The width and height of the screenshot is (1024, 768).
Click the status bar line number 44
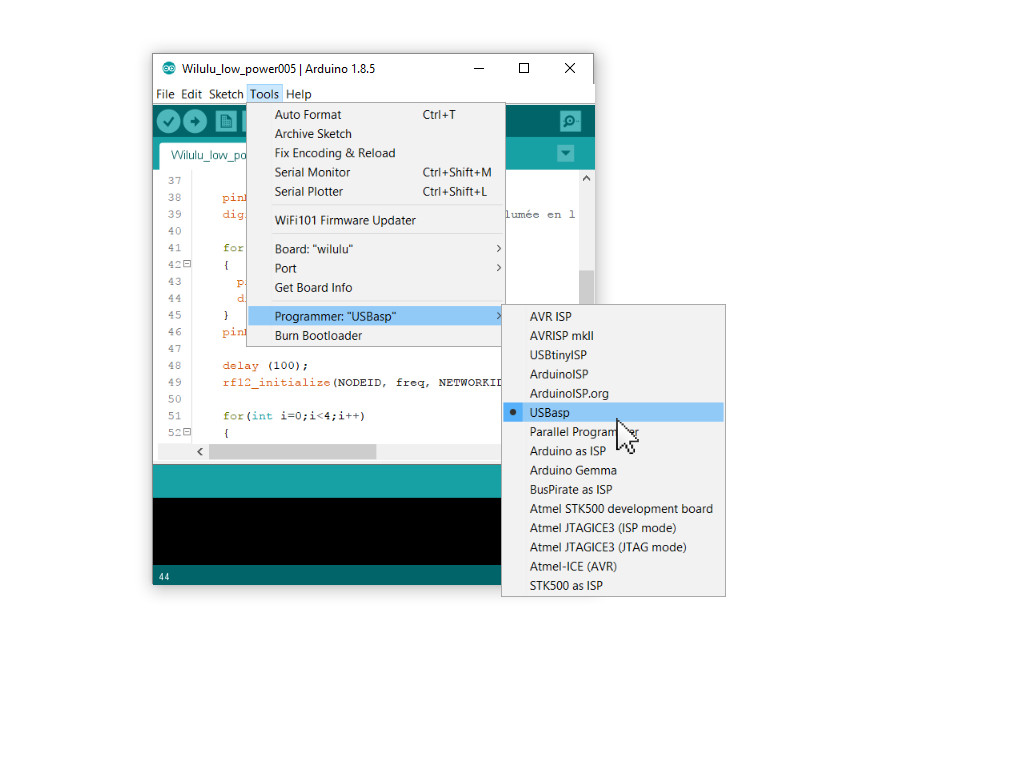point(164,577)
